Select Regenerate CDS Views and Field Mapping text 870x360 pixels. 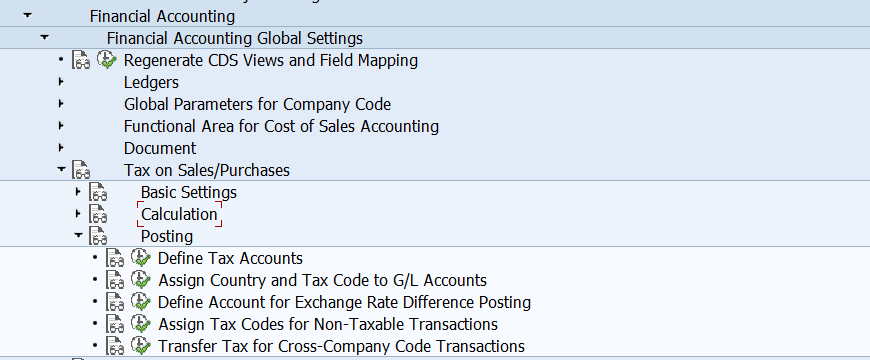271,60
